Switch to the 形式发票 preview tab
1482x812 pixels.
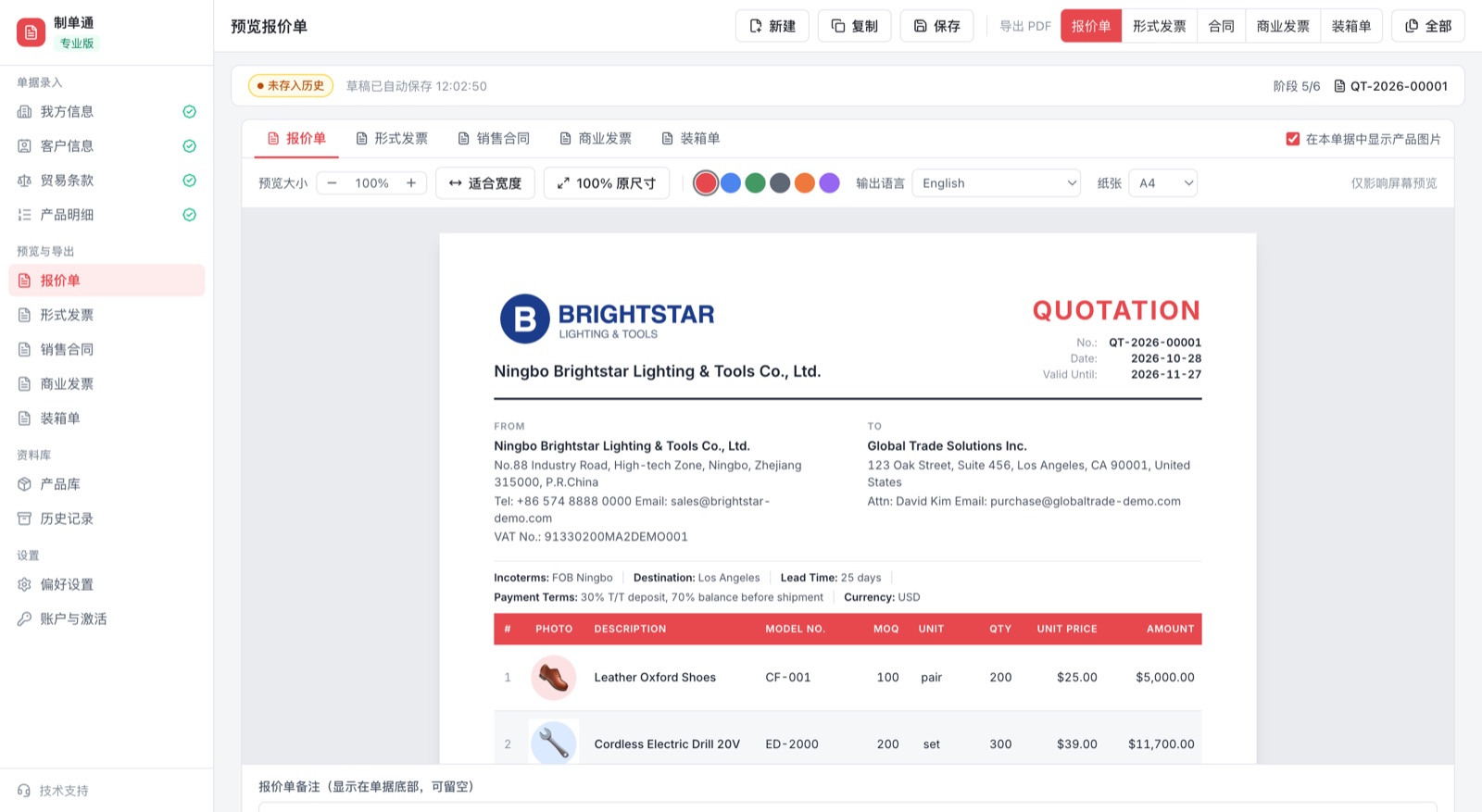pyautogui.click(x=392, y=139)
